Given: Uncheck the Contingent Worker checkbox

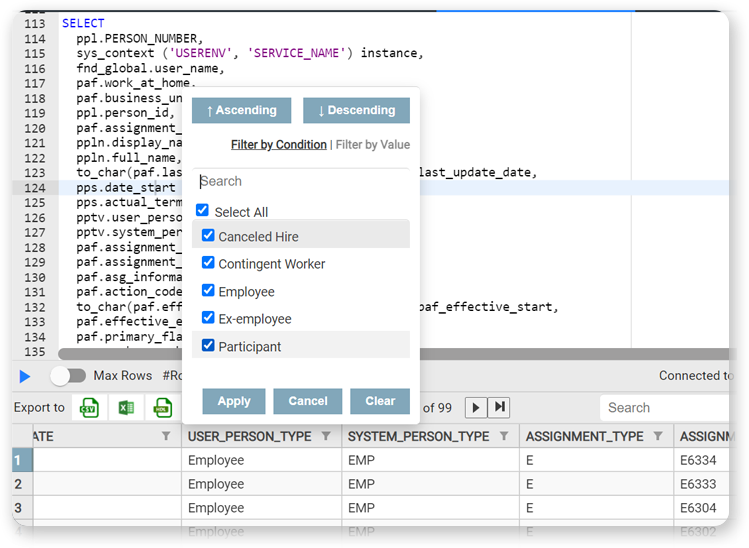Looking at the screenshot, I should (x=208, y=262).
